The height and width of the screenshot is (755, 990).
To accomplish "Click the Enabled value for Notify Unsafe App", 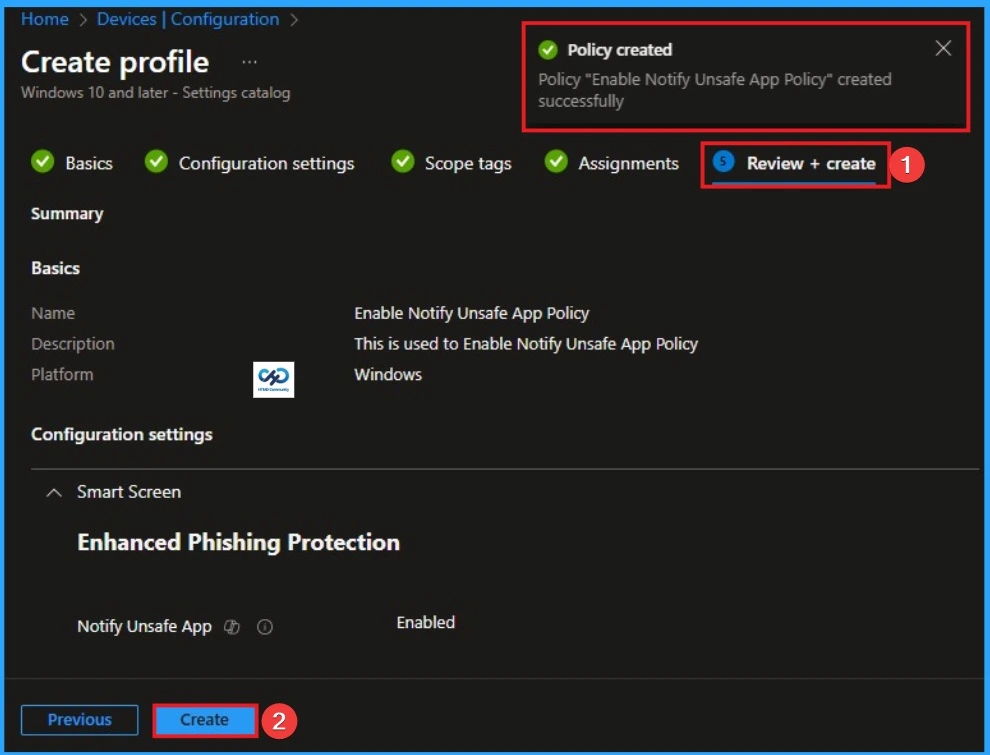I will click(425, 622).
